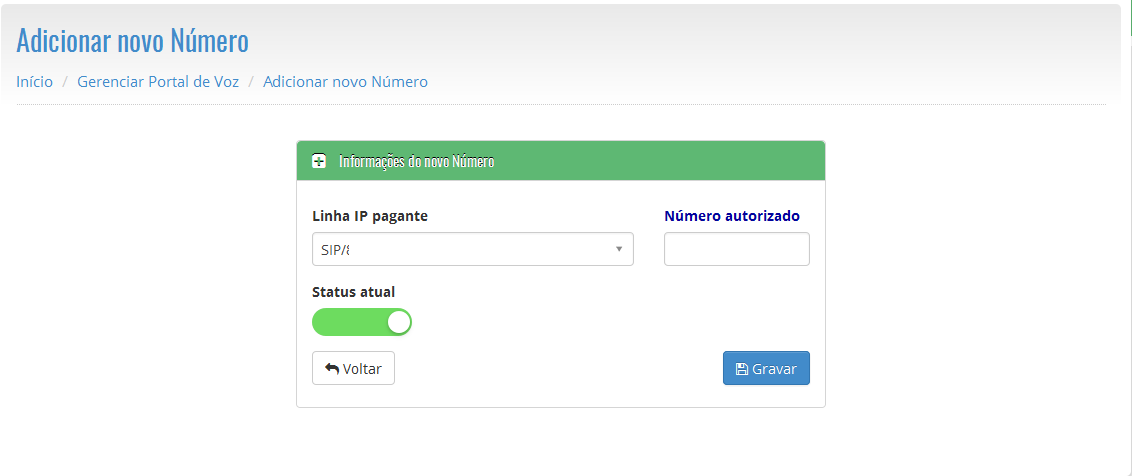The image size is (1132, 476).
Task: Click the Informações do novo Número header text
Action: tap(416, 161)
